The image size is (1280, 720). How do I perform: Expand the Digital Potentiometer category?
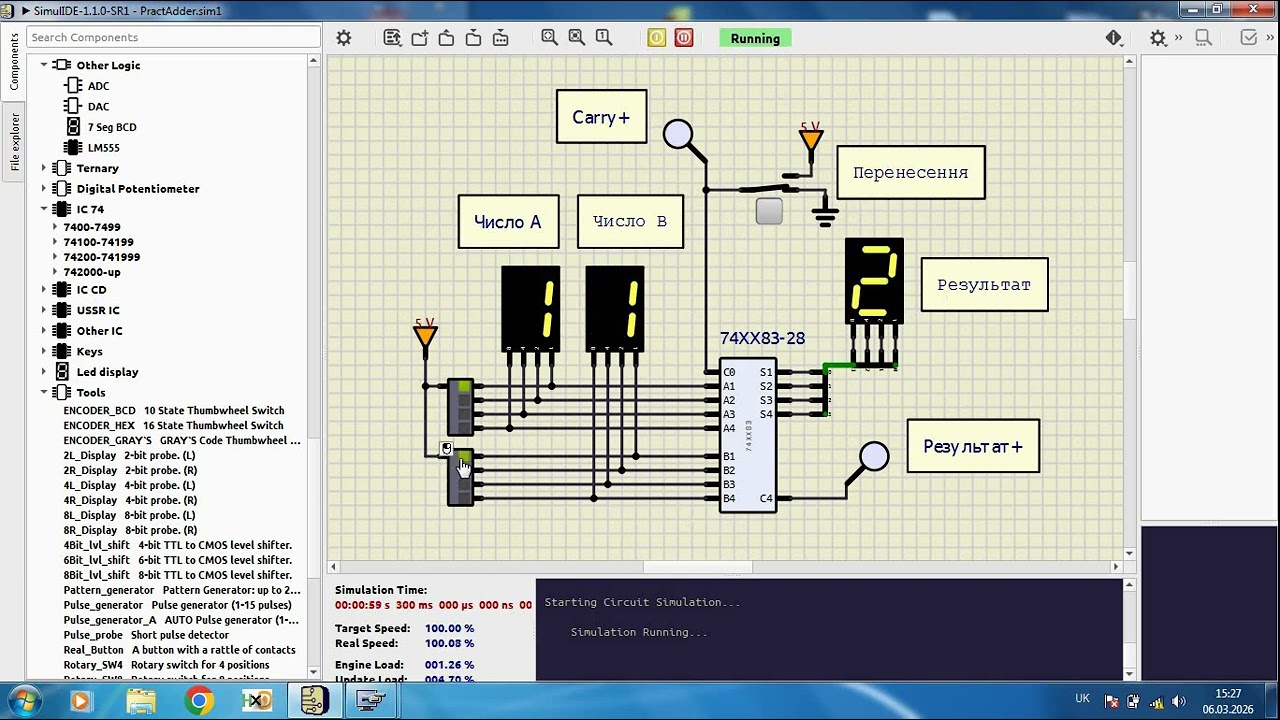44,188
